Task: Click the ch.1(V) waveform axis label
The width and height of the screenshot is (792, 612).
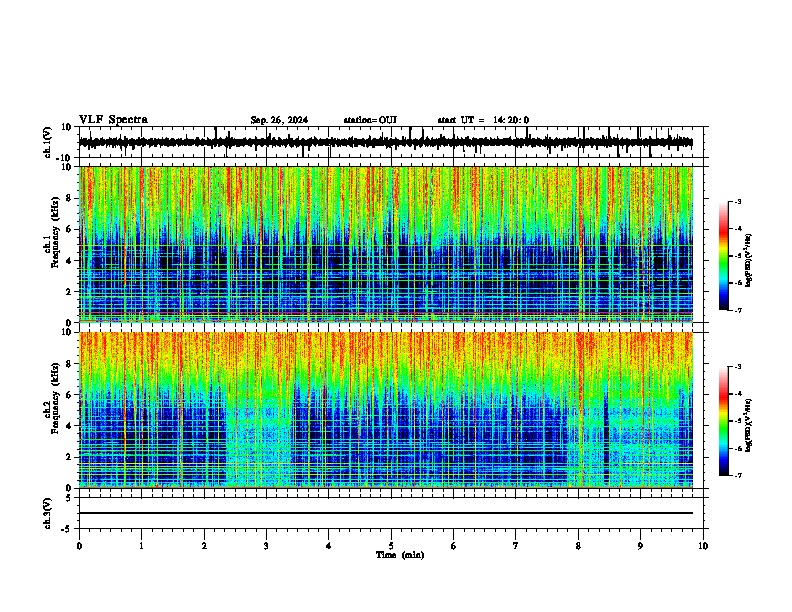Action: click(47, 142)
